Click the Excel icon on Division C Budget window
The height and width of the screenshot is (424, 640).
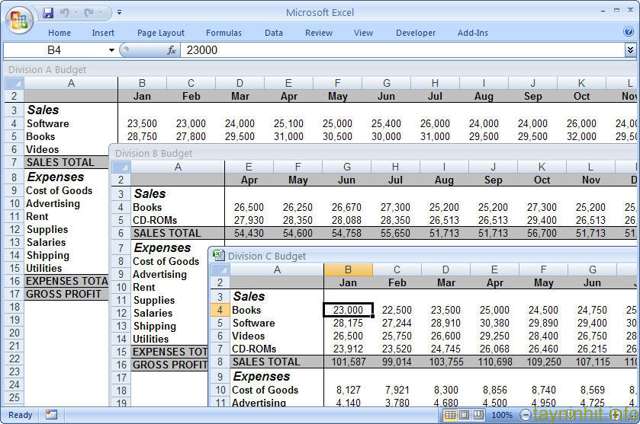pyautogui.click(x=218, y=255)
